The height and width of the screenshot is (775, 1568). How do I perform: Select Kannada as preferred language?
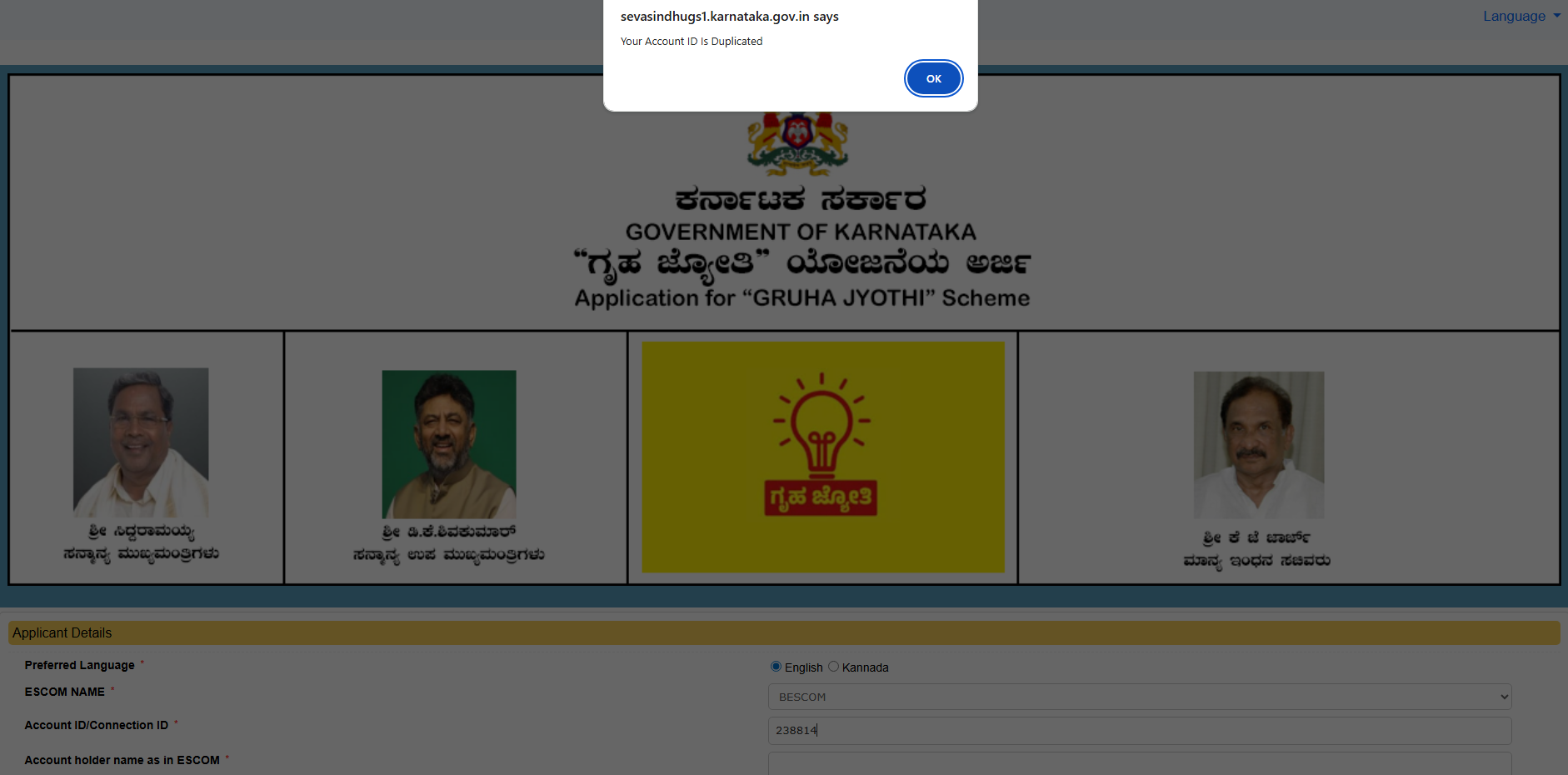[833, 667]
